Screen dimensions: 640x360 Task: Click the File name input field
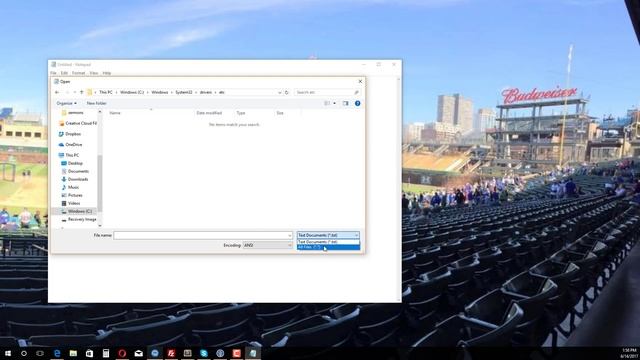[x=203, y=236]
